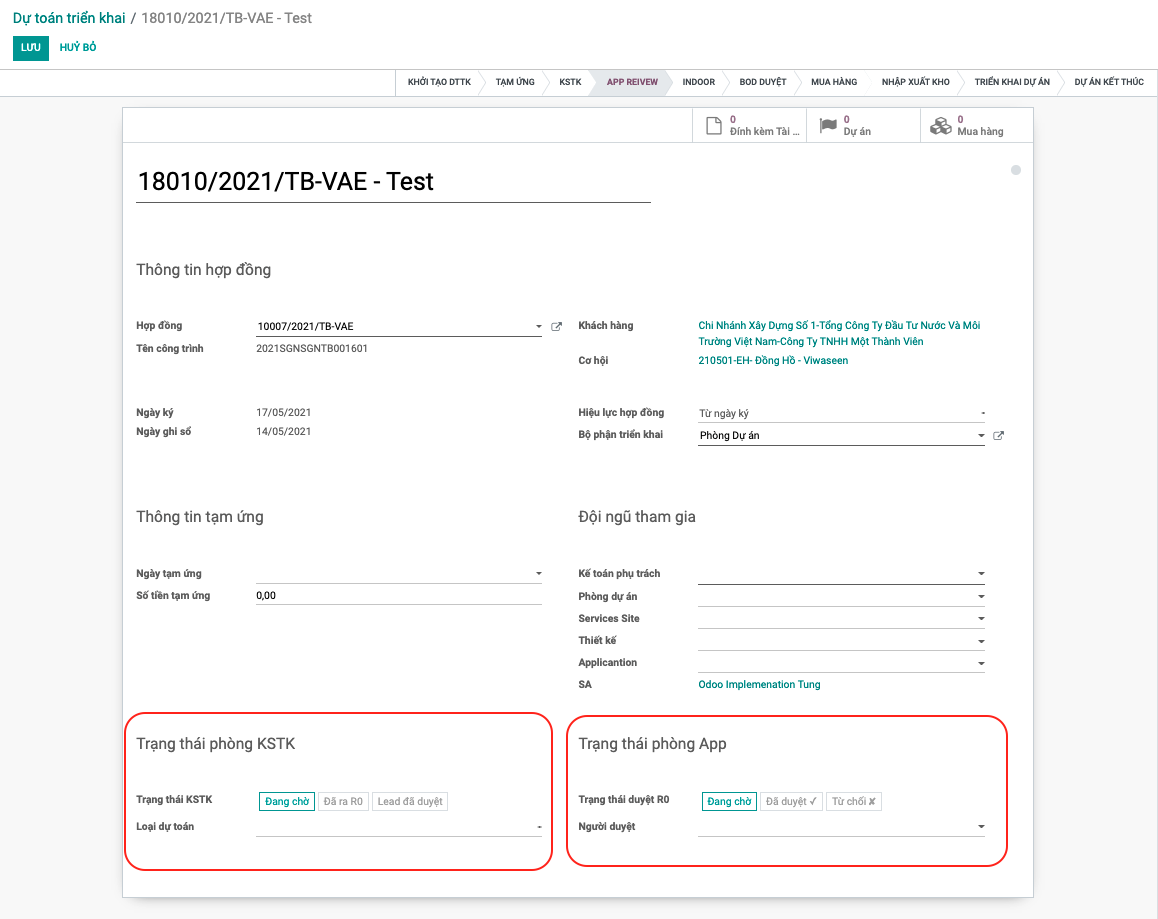Click the Dự án flag icon
This screenshot has height=919, width=1158.
click(x=827, y=126)
